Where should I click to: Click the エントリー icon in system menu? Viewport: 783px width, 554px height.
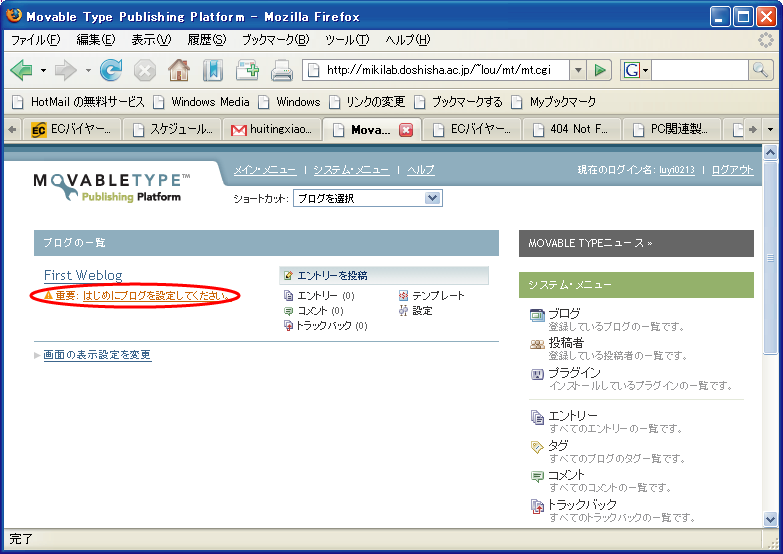click(537, 417)
